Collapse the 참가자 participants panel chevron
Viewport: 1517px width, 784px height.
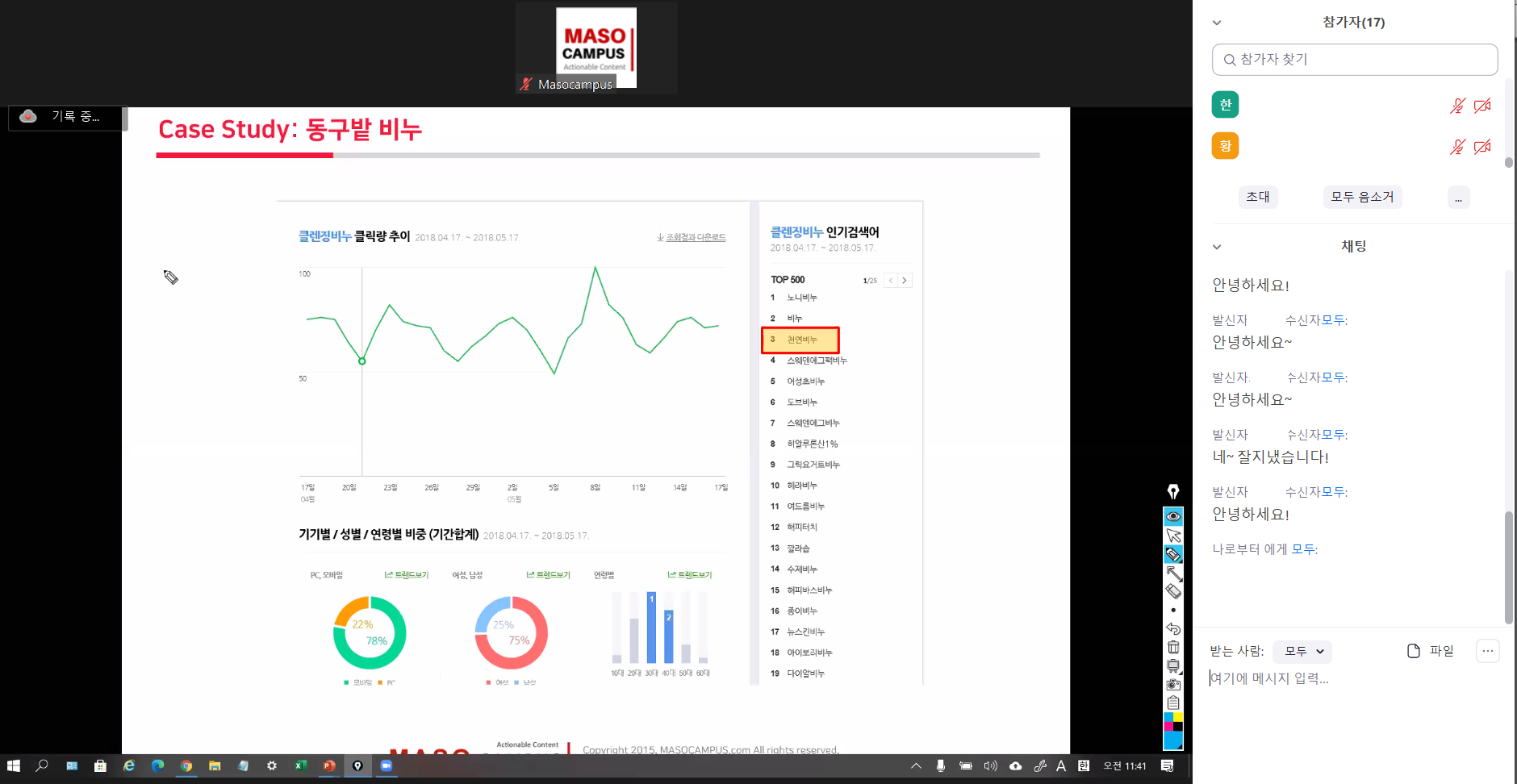pyautogui.click(x=1217, y=23)
